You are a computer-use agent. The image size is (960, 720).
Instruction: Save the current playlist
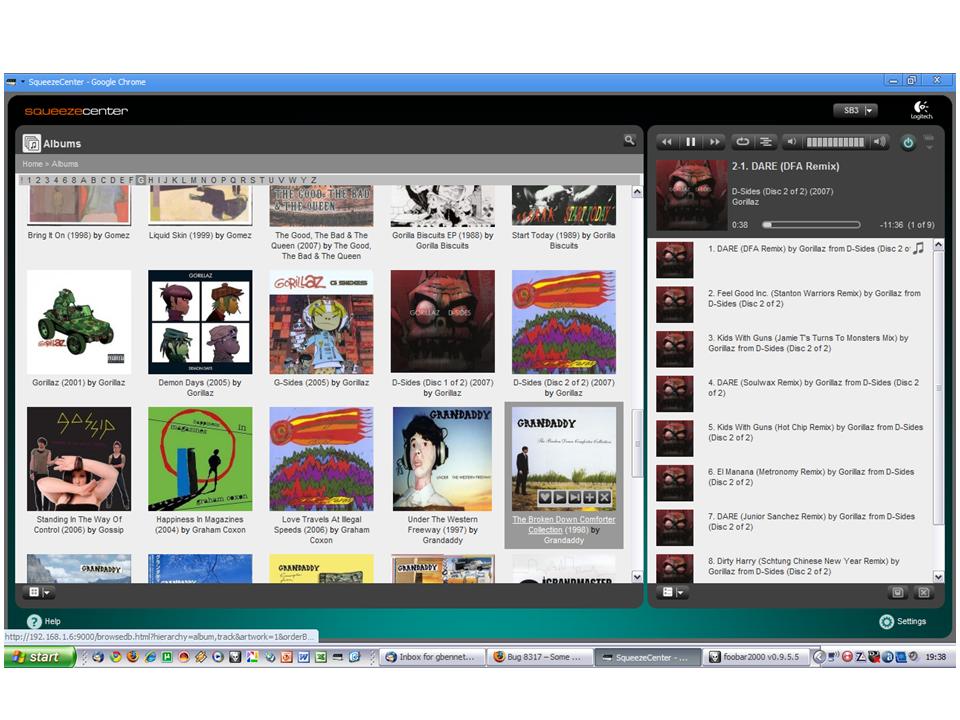(x=898, y=592)
